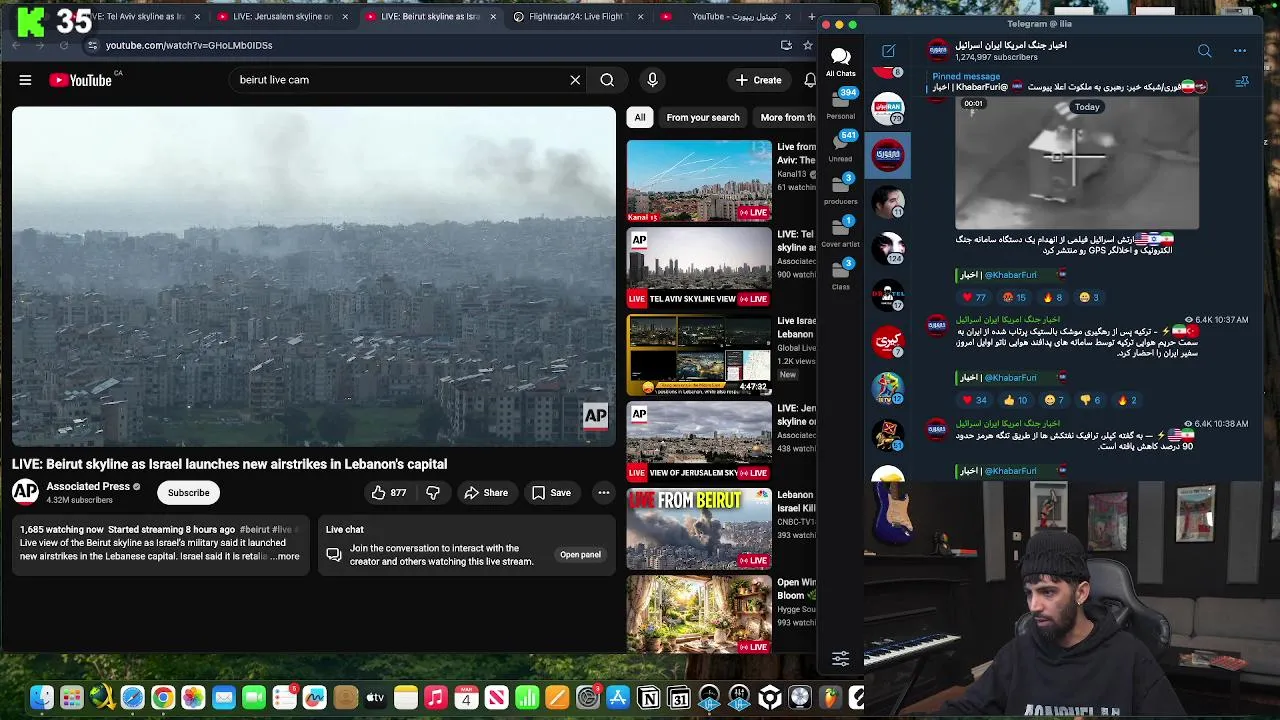1280x720 pixels.
Task: Select the 'From your search' chip
Action: pos(703,117)
